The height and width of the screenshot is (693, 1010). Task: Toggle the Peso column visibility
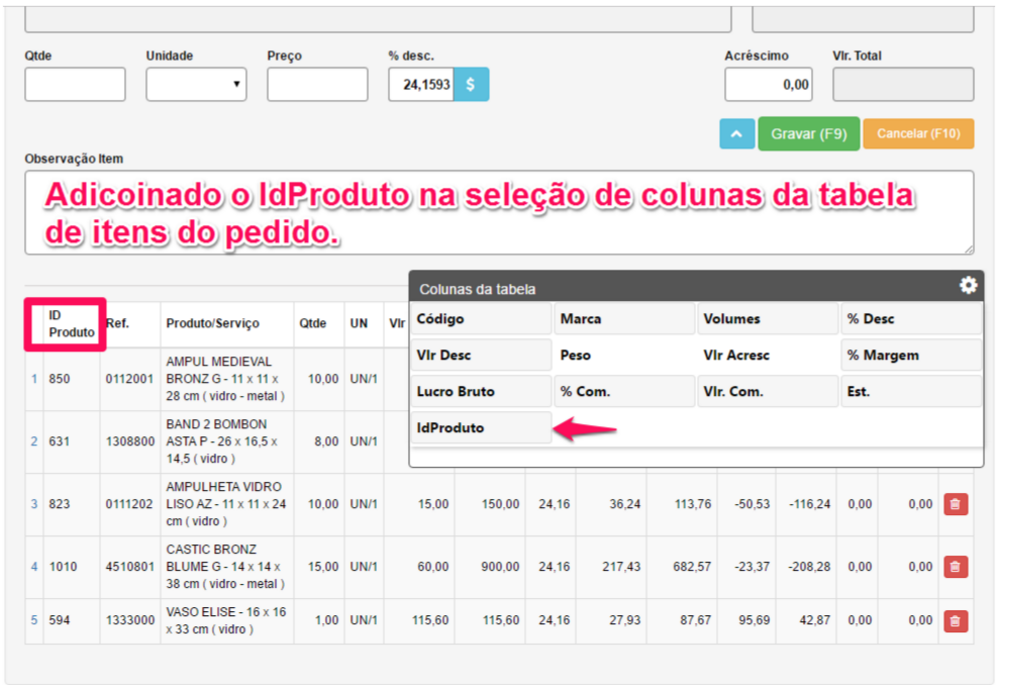click(623, 355)
